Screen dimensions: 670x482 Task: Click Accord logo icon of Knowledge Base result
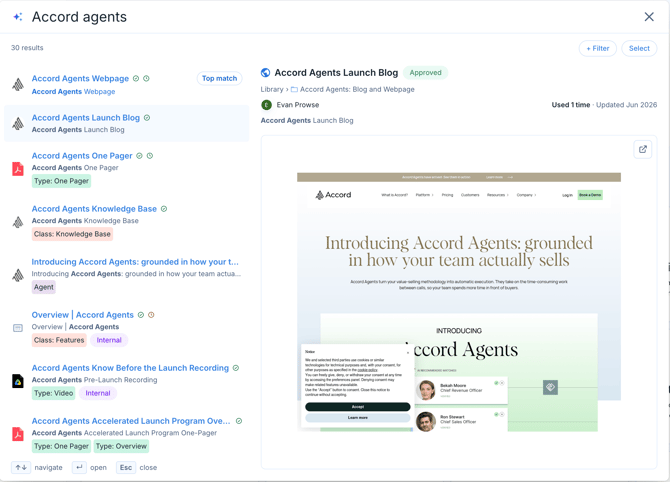pyautogui.click(x=18, y=222)
